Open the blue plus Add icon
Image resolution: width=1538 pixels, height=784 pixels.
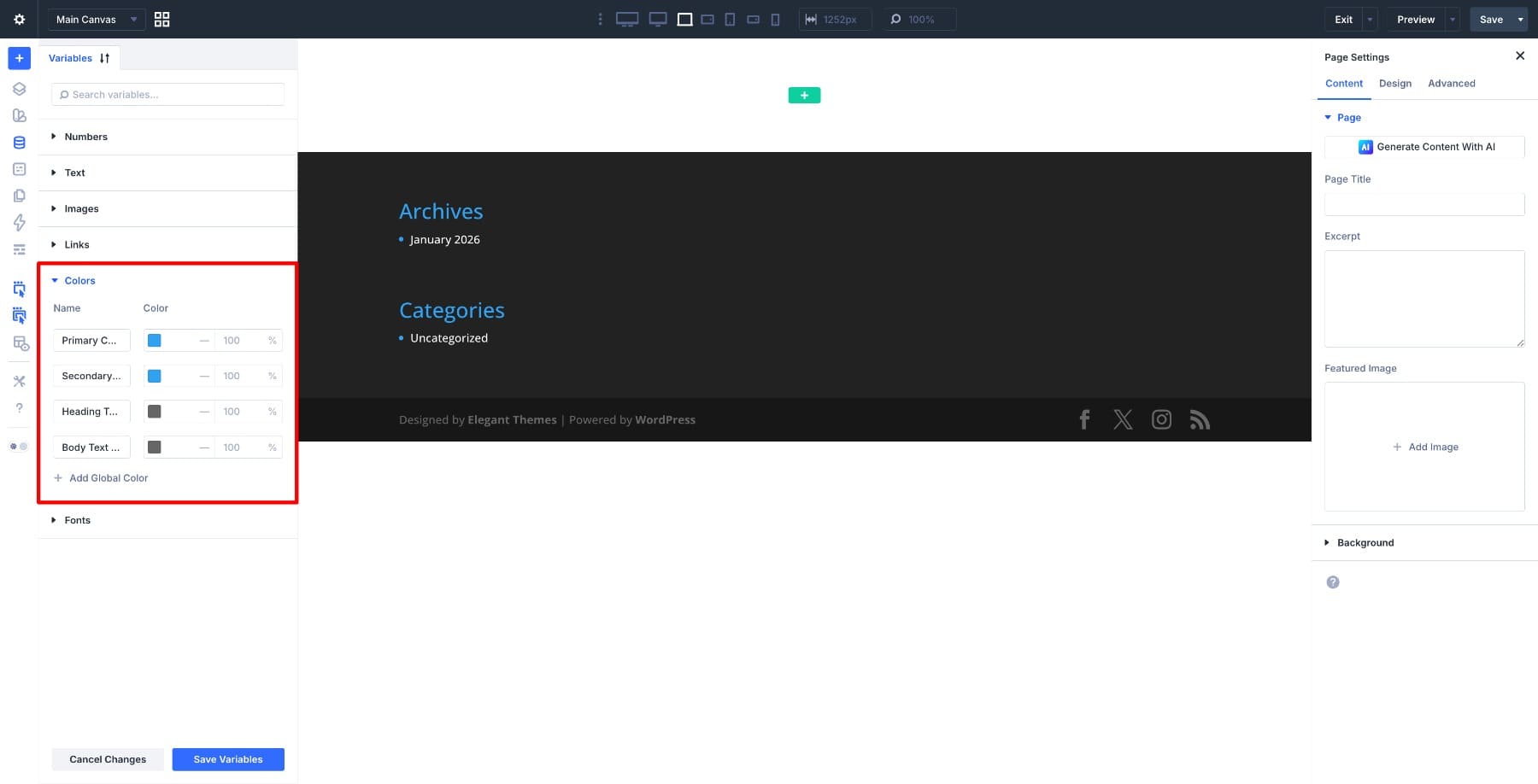[x=19, y=58]
